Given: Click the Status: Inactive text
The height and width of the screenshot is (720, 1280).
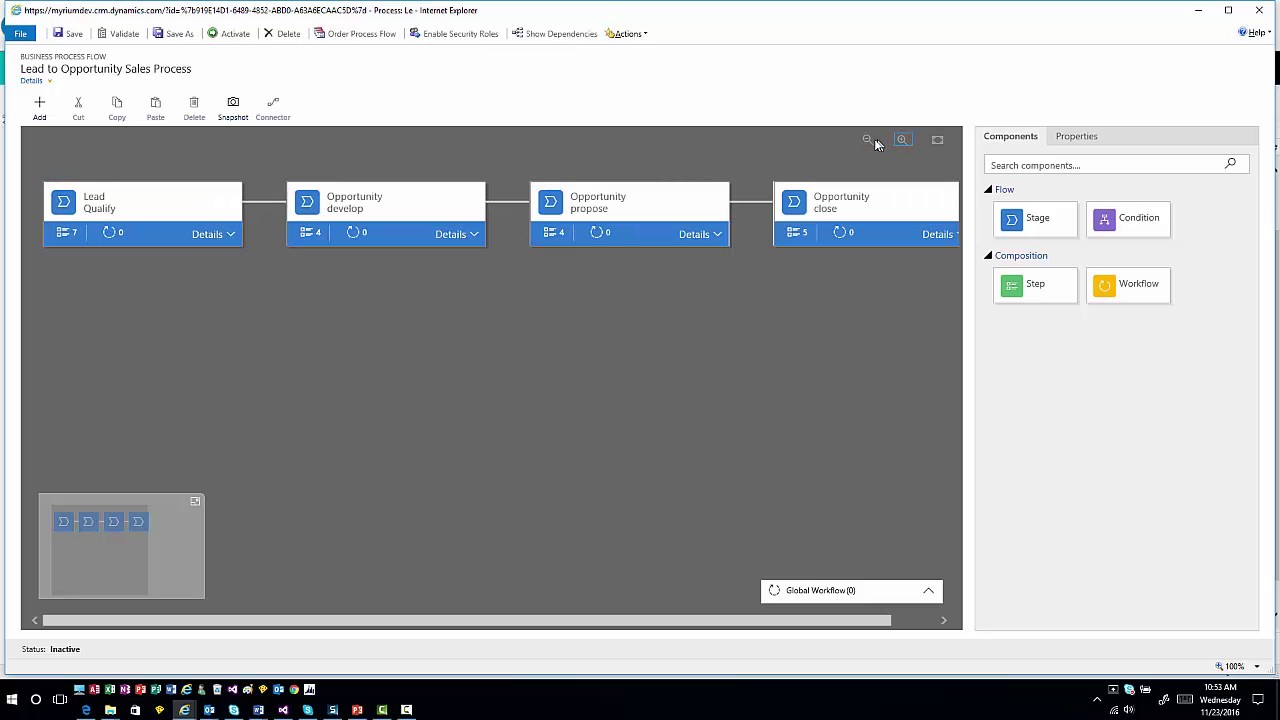Looking at the screenshot, I should pyautogui.click(x=51, y=649).
